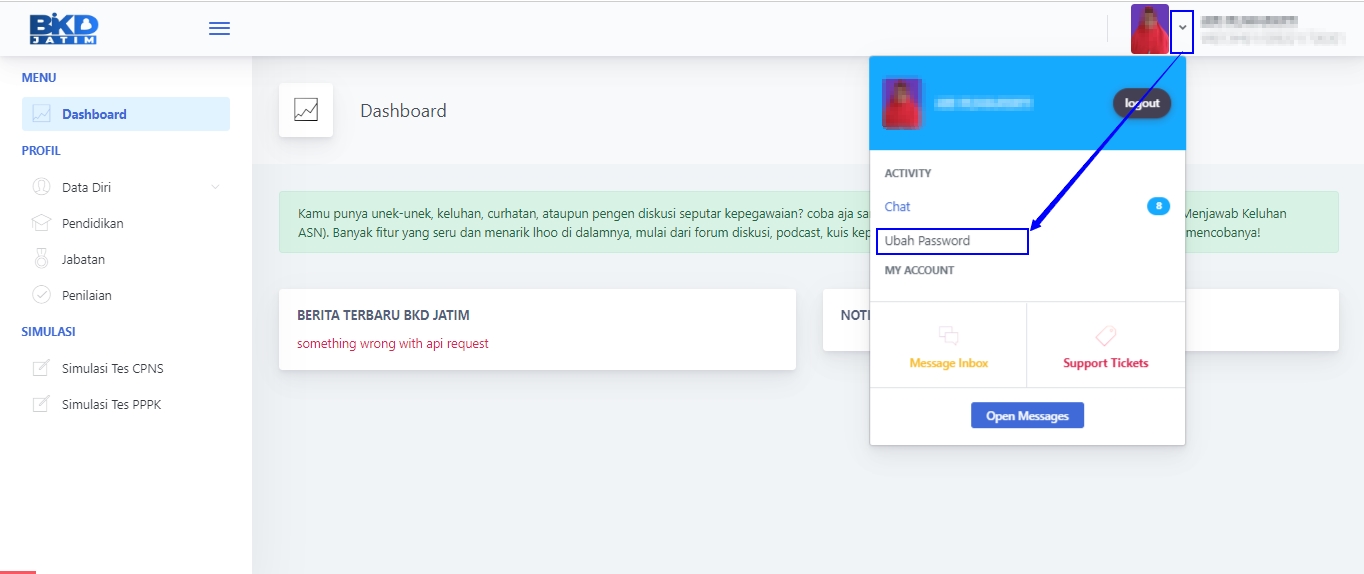The height and width of the screenshot is (574, 1364).
Task: Open the Ubah Password link
Action: [927, 241]
